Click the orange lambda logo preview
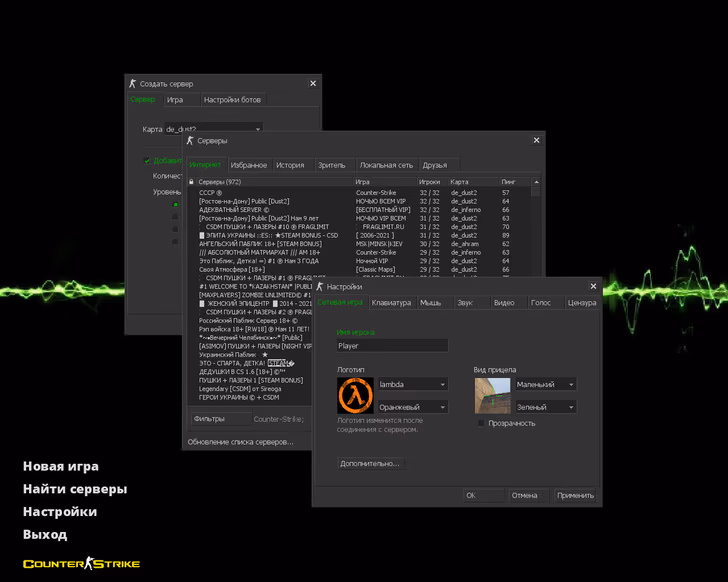This screenshot has width=728, height=582. [355, 396]
